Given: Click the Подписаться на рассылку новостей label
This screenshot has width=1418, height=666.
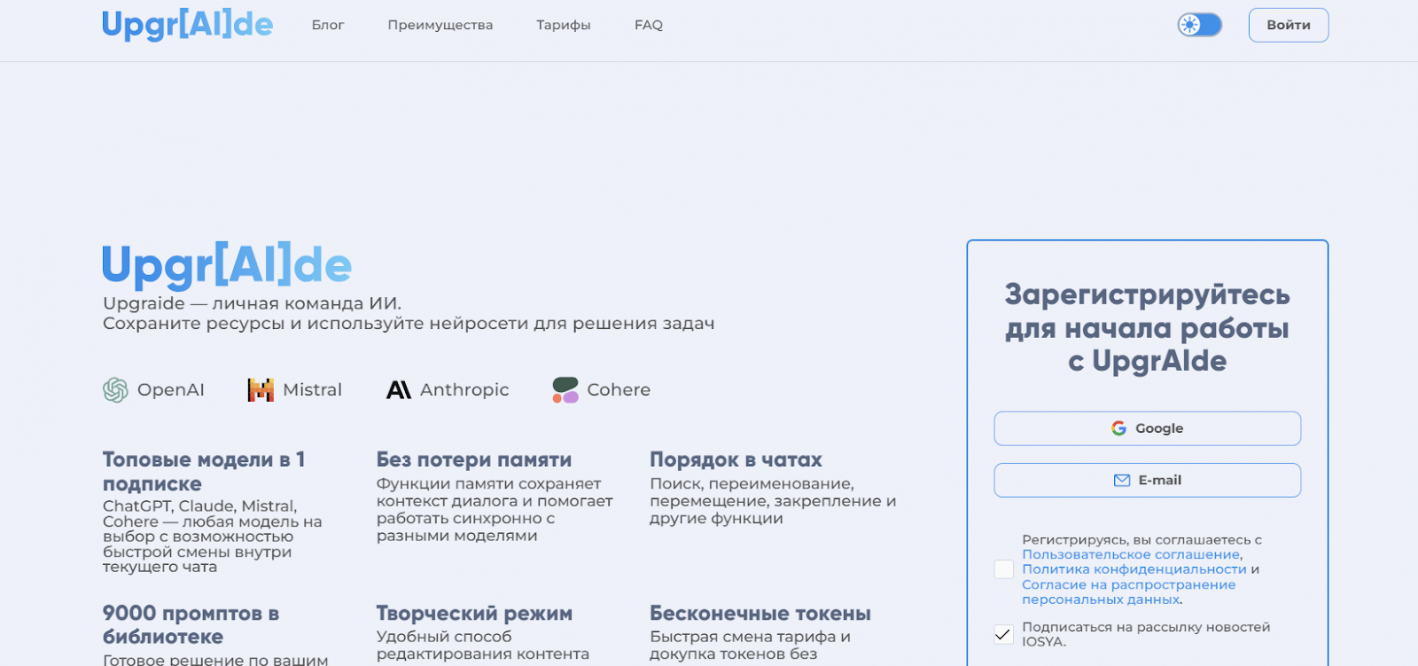Looking at the screenshot, I should (x=1146, y=634).
